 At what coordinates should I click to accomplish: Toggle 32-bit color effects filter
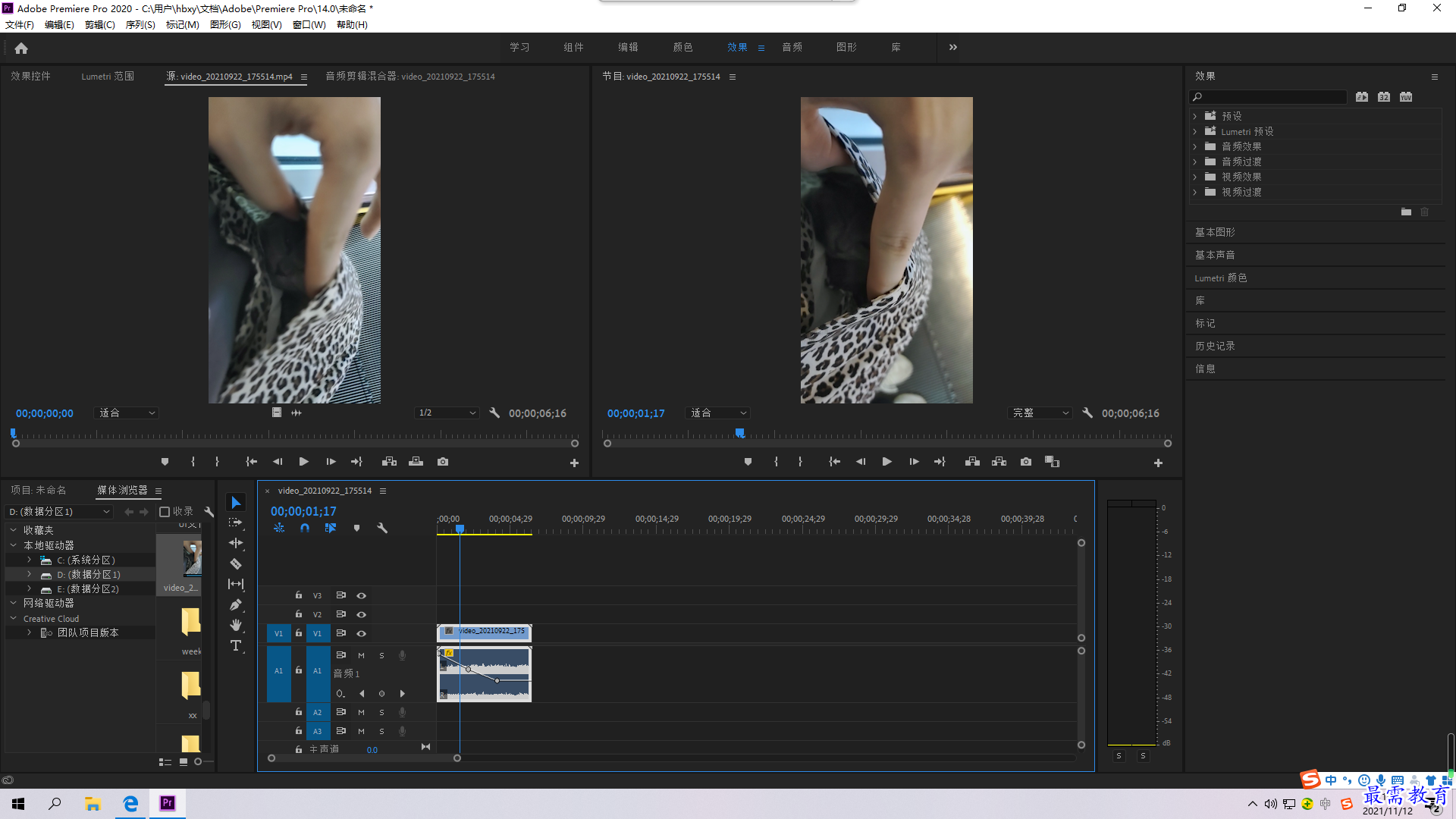click(1384, 97)
